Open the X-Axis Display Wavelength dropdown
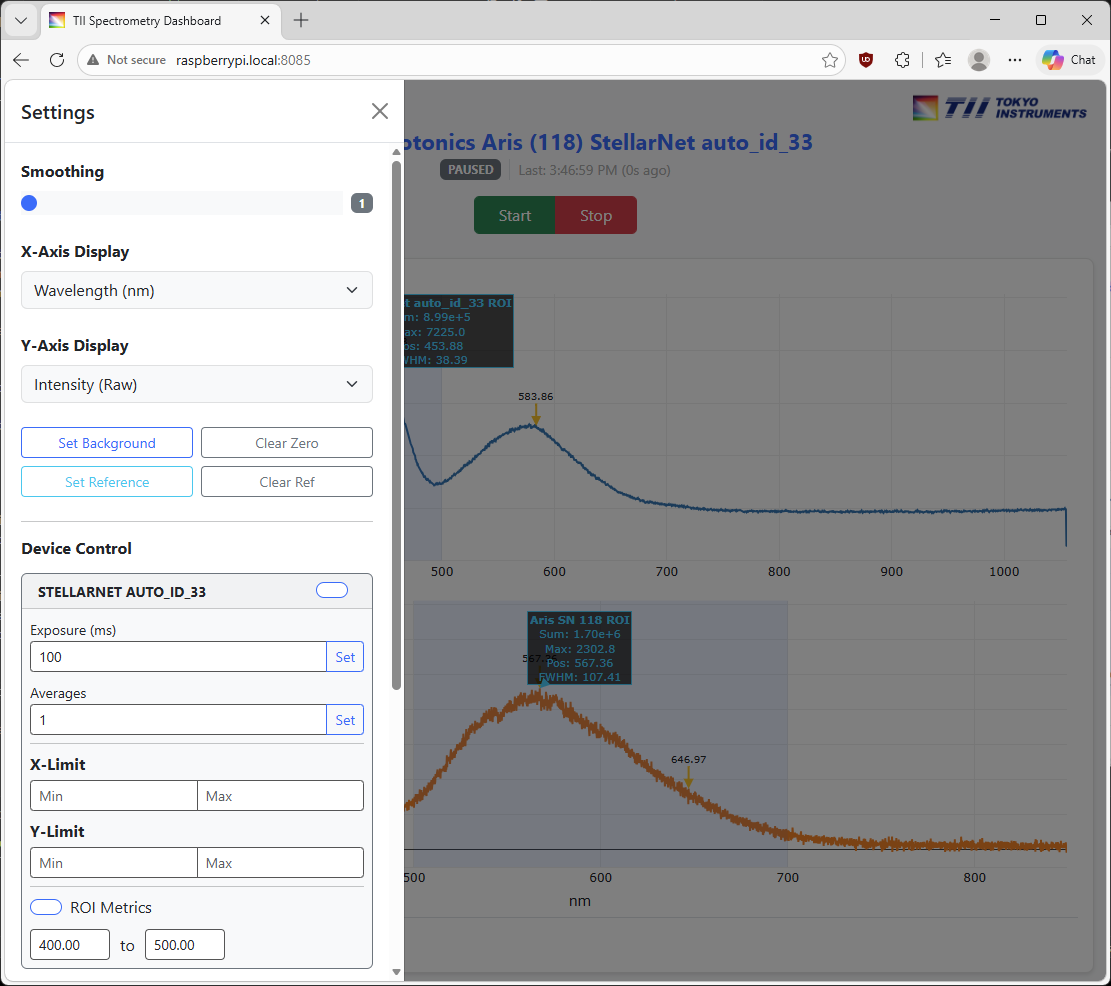The width and height of the screenshot is (1111, 986). [197, 290]
